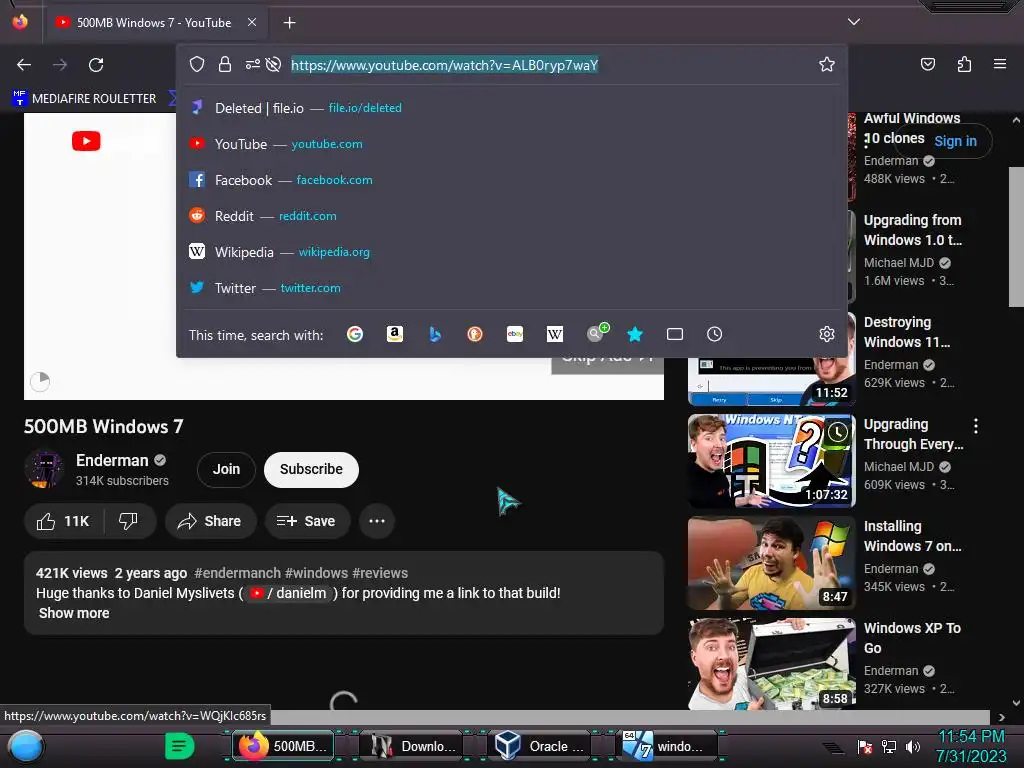Select Deleted | file.io suggestion

(x=512, y=108)
